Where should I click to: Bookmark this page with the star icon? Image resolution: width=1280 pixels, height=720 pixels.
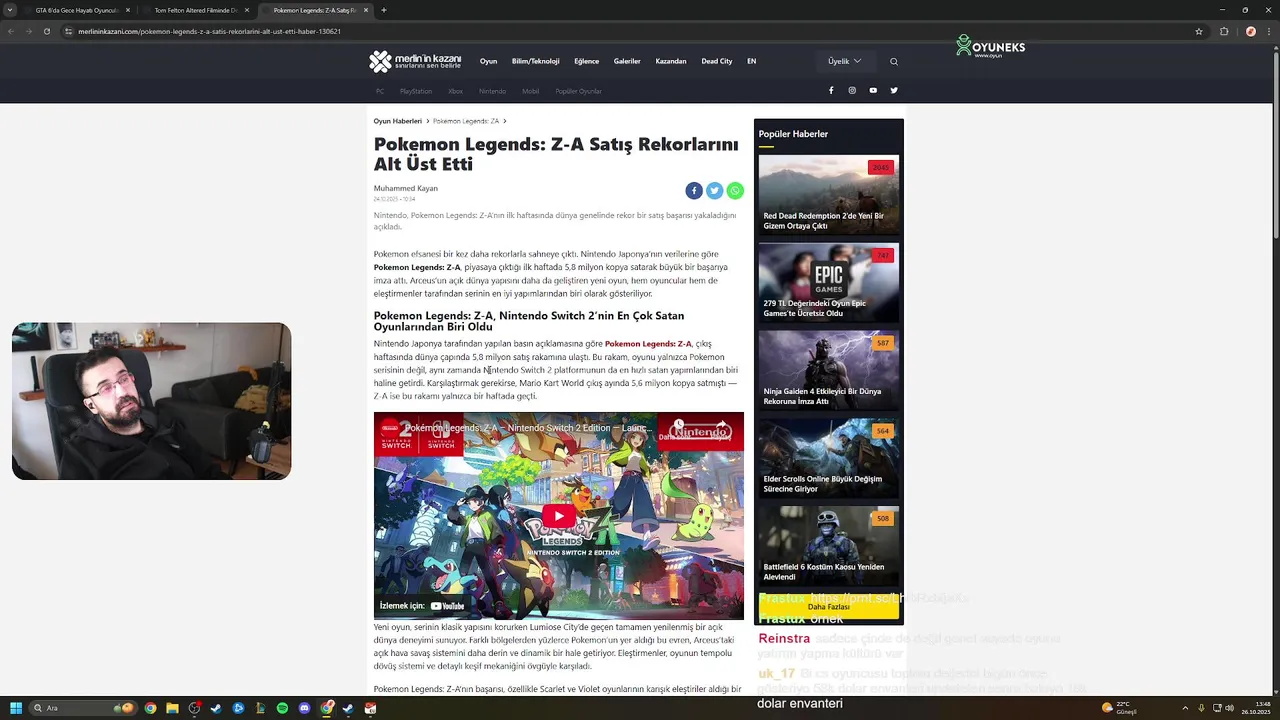click(x=1199, y=31)
